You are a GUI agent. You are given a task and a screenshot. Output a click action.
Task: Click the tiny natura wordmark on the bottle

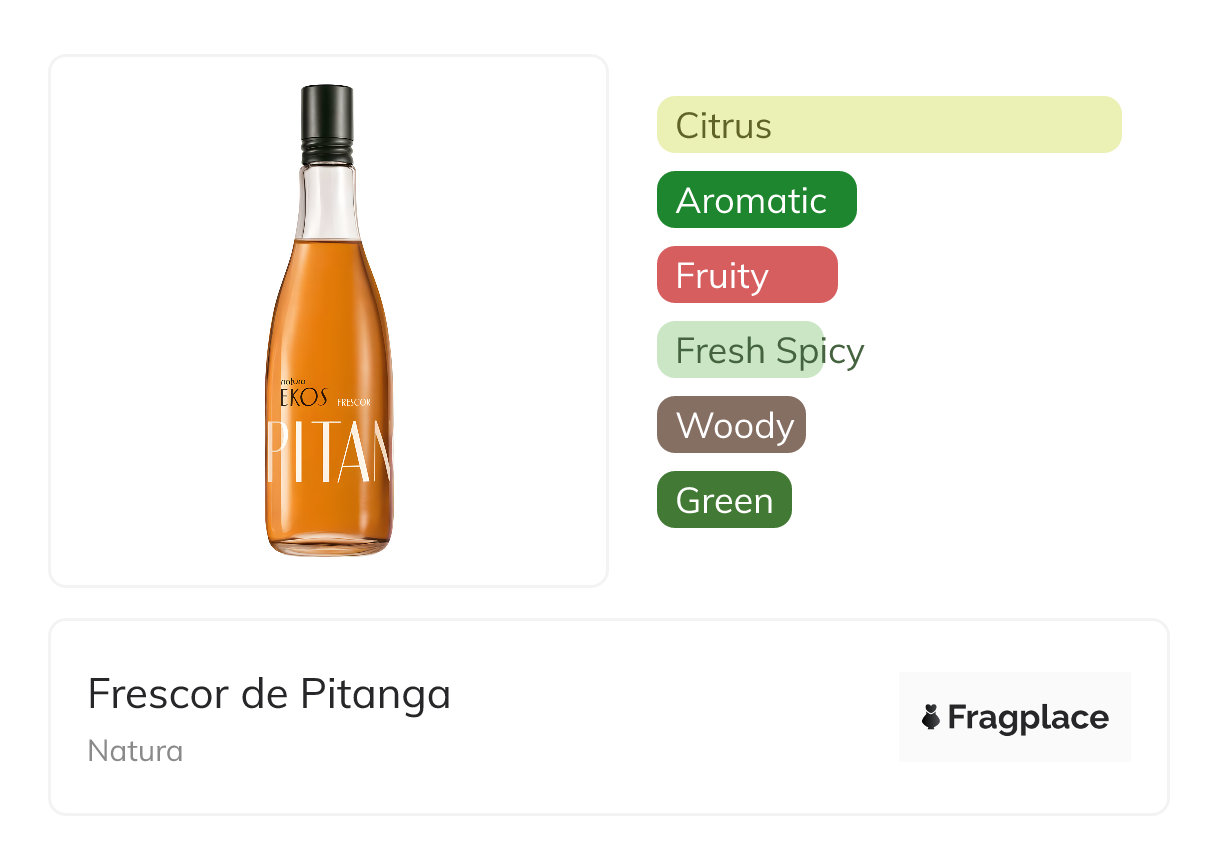pos(291,381)
